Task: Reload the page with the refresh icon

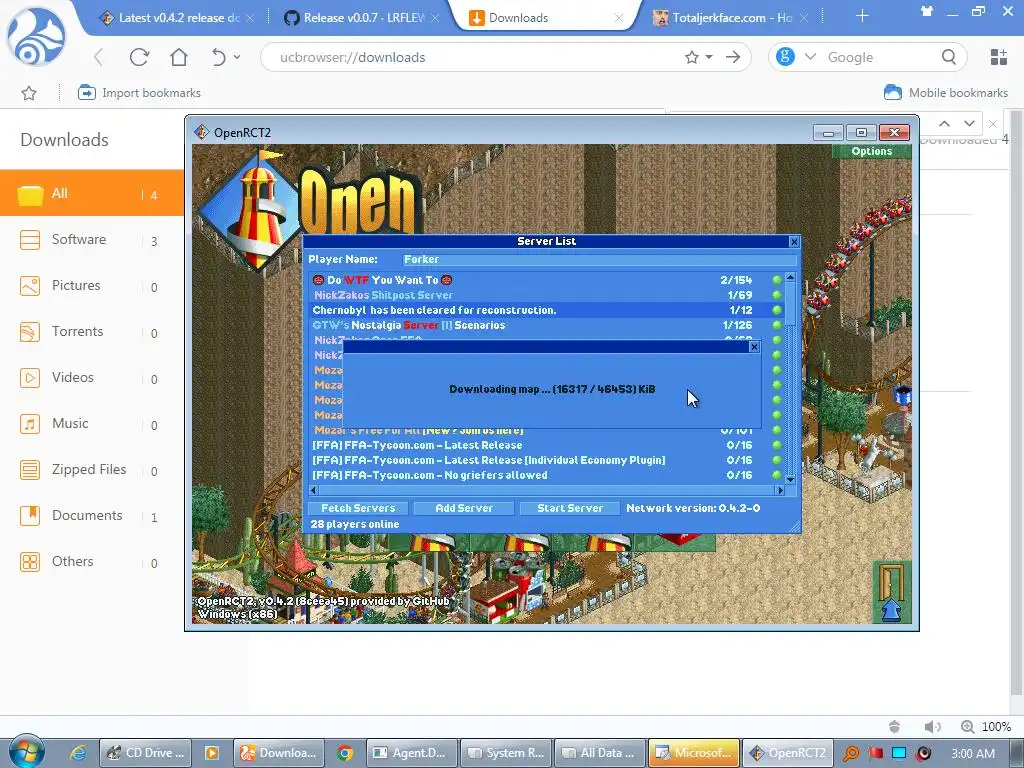Action: tap(139, 57)
